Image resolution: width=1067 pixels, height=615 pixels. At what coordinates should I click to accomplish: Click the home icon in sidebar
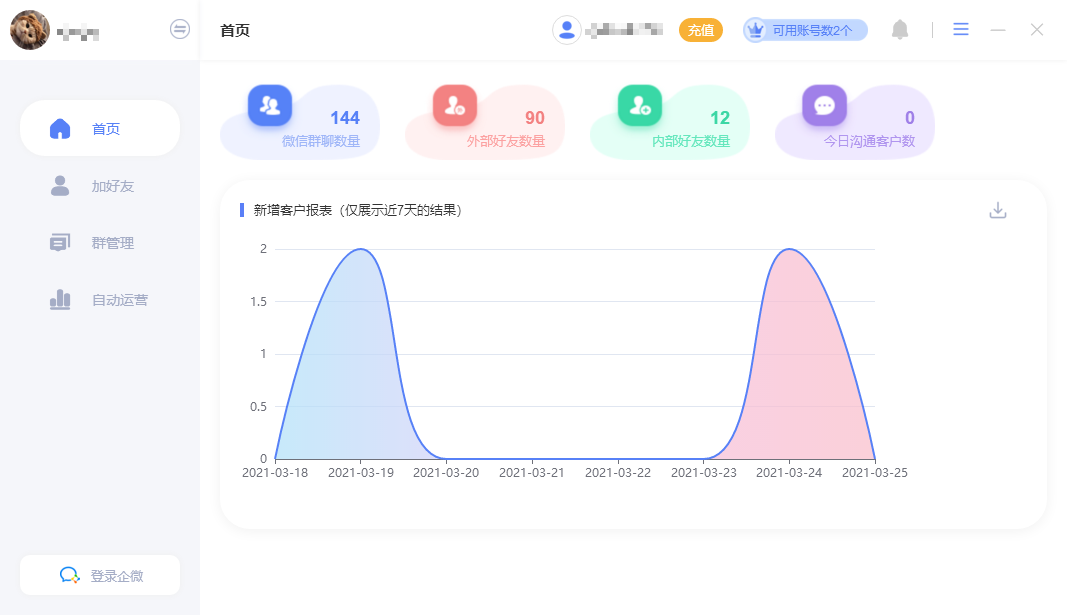click(60, 128)
